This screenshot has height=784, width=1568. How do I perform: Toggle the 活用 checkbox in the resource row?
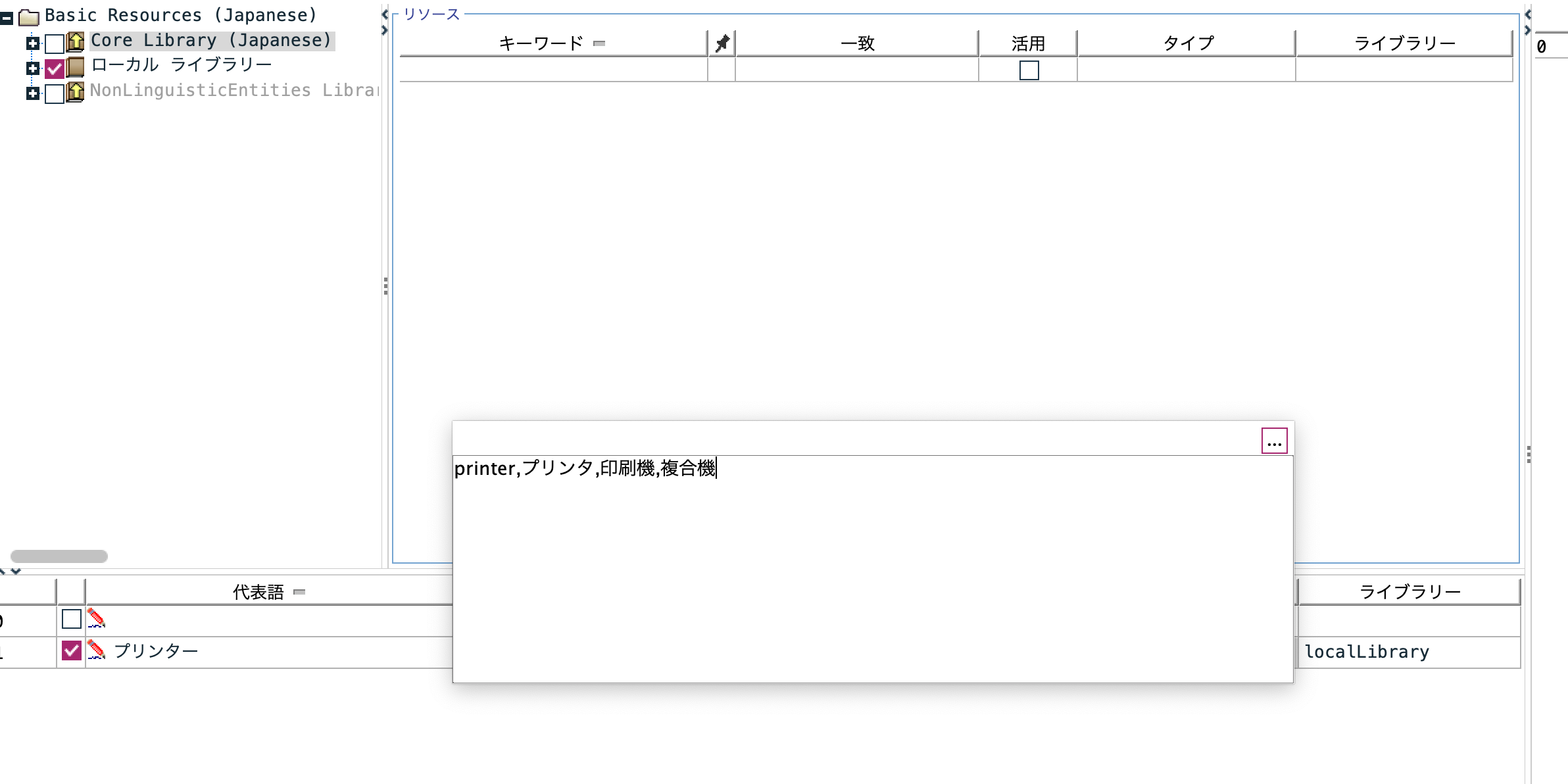[1029, 71]
